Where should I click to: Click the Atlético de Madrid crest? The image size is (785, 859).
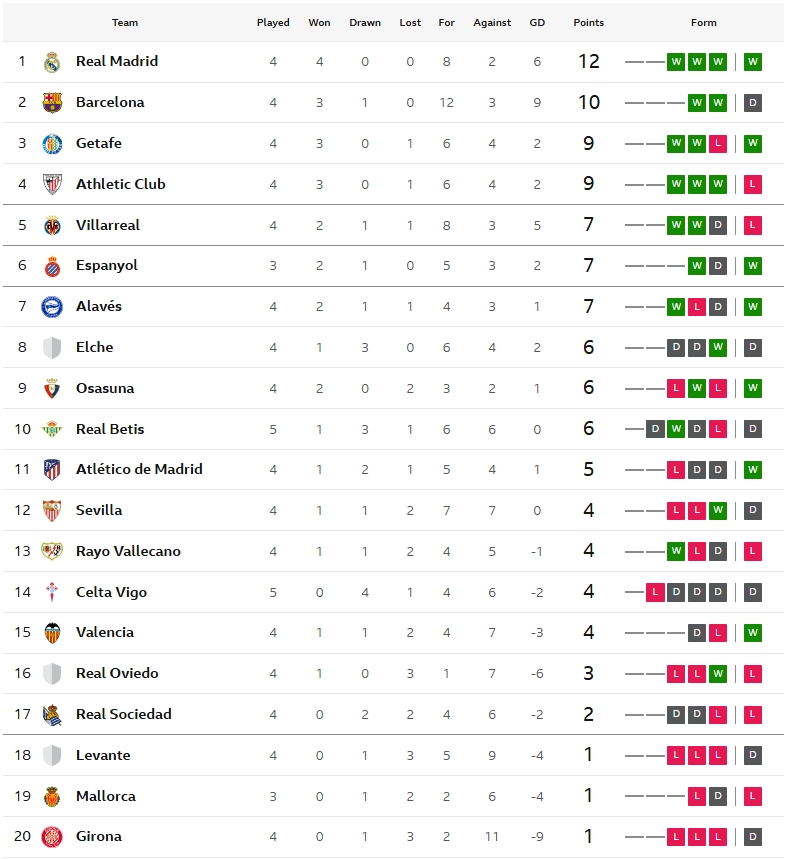(52, 469)
